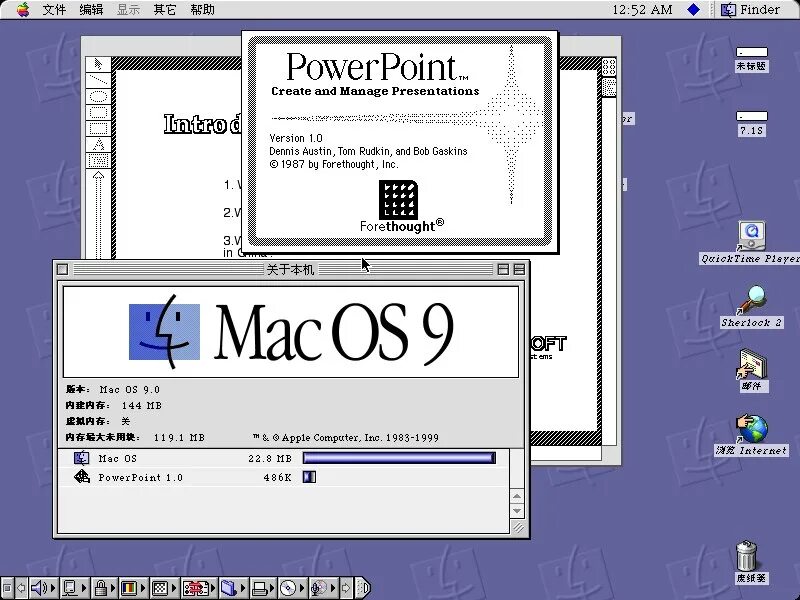
Task: Click the slide view icon atop PowerPoint scrollbar
Action: [x=609, y=66]
